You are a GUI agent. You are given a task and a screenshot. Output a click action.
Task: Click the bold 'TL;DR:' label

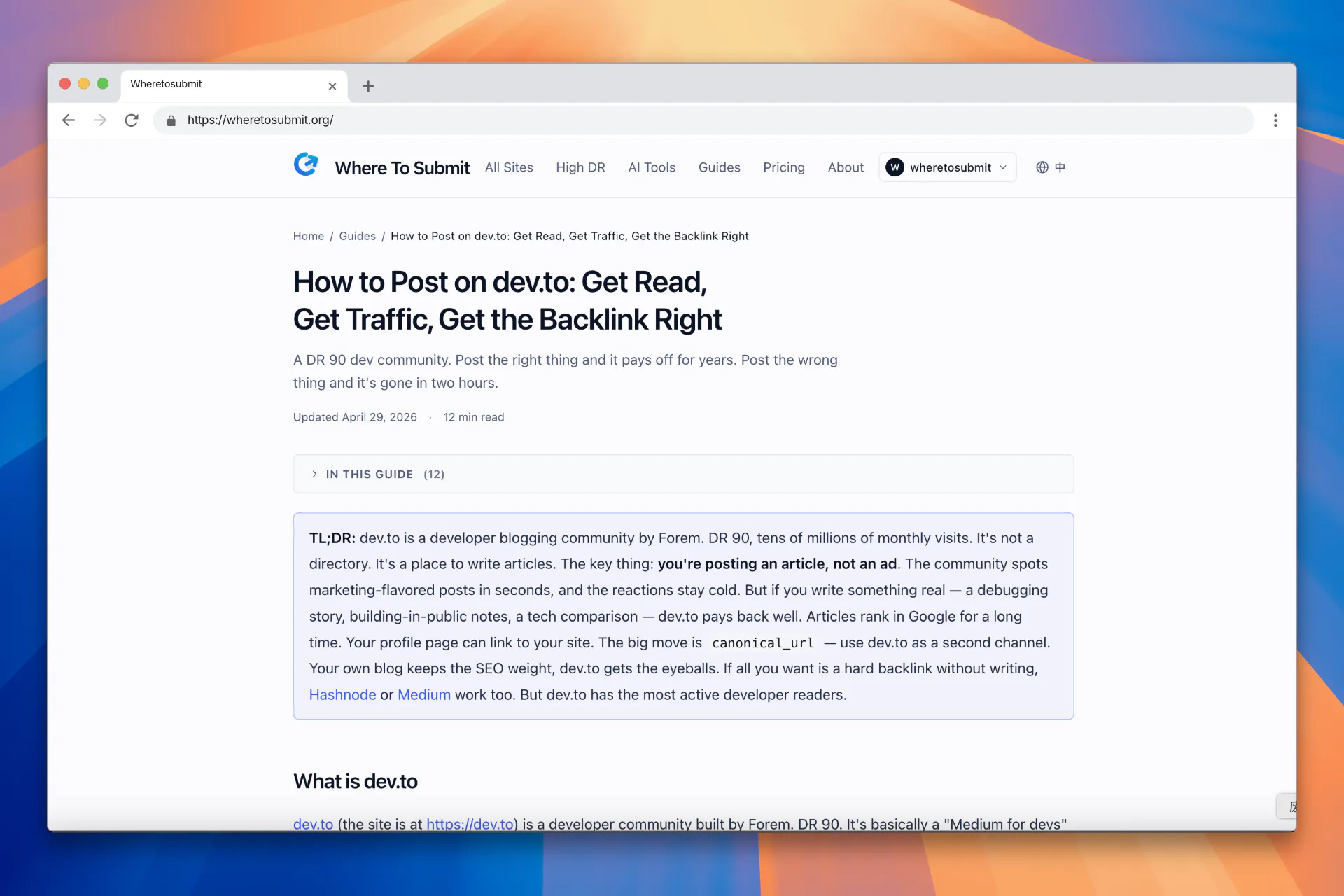click(332, 538)
